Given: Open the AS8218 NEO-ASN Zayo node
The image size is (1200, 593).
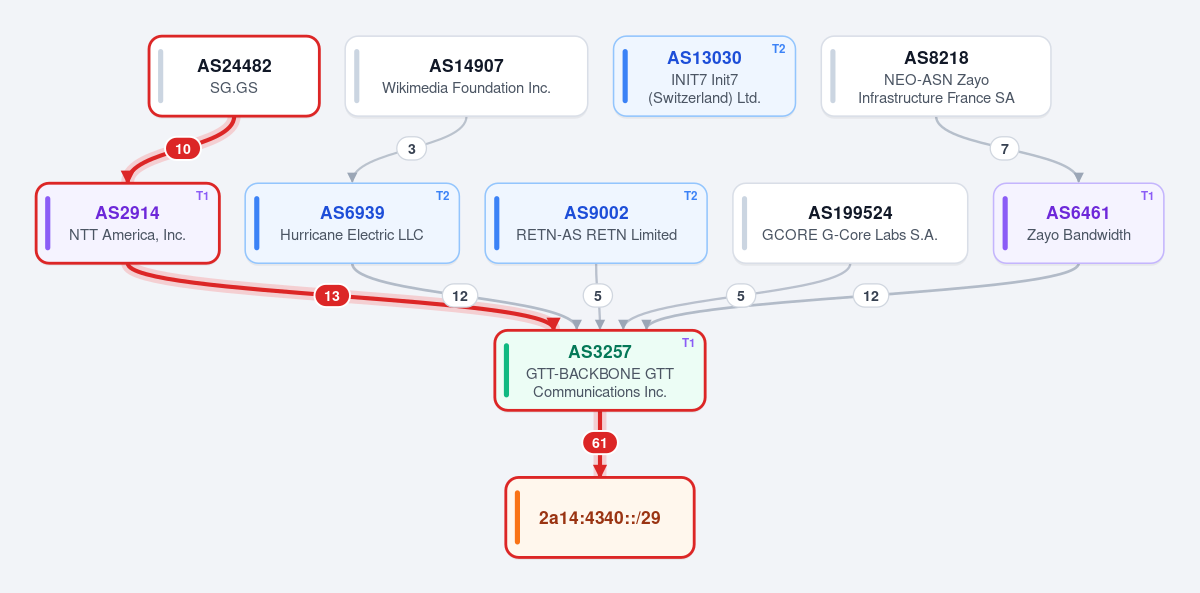Looking at the screenshot, I should click(936, 76).
